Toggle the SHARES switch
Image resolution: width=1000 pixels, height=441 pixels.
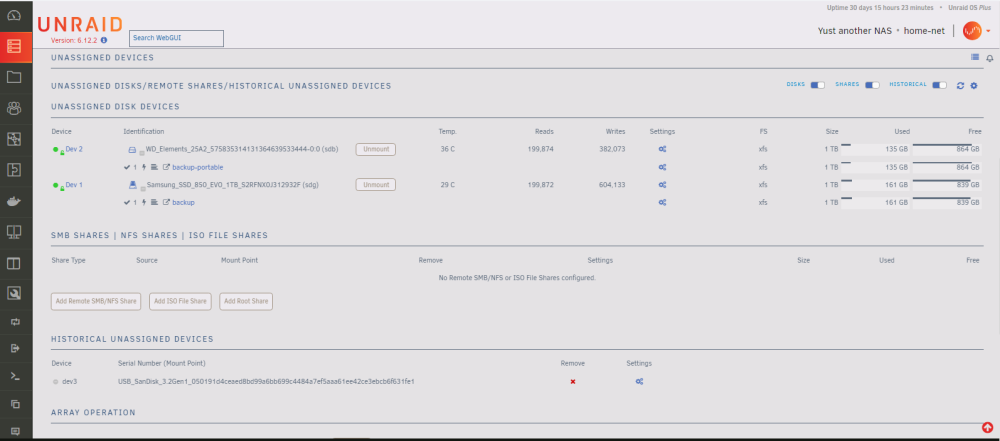(872, 86)
